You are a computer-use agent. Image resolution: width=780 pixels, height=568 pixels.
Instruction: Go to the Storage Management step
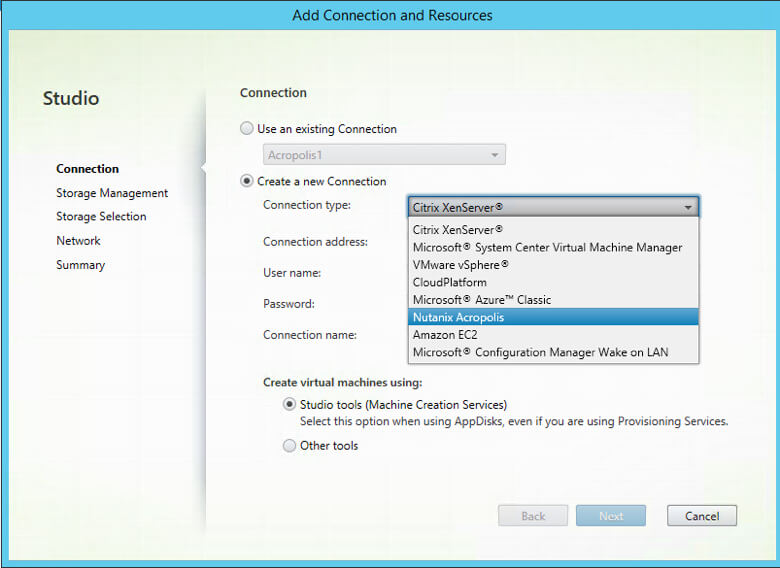pyautogui.click(x=112, y=193)
